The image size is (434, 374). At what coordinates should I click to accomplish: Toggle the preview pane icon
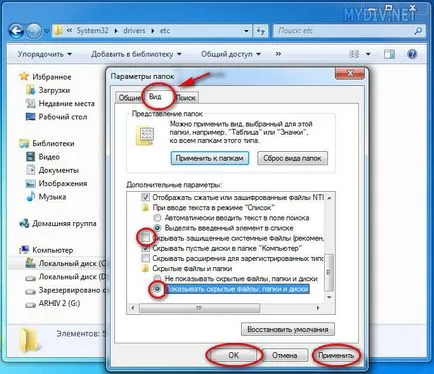(389, 54)
